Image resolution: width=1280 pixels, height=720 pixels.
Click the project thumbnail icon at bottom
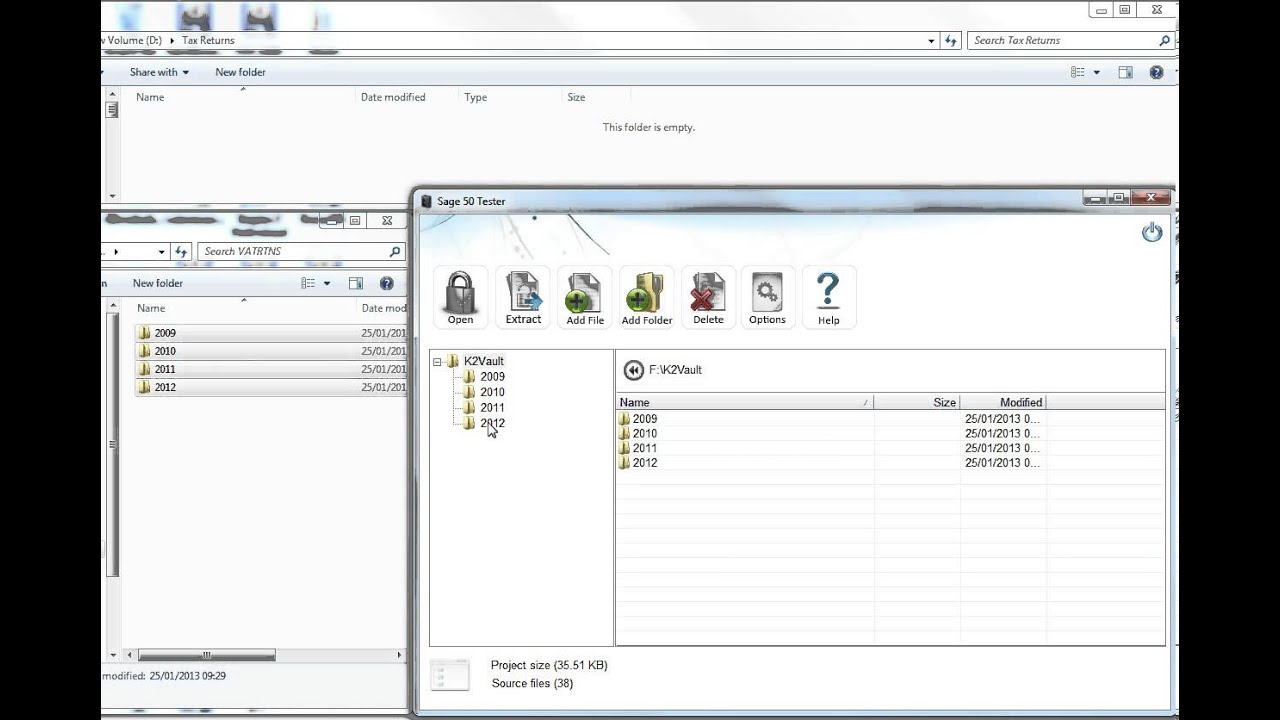click(450, 675)
